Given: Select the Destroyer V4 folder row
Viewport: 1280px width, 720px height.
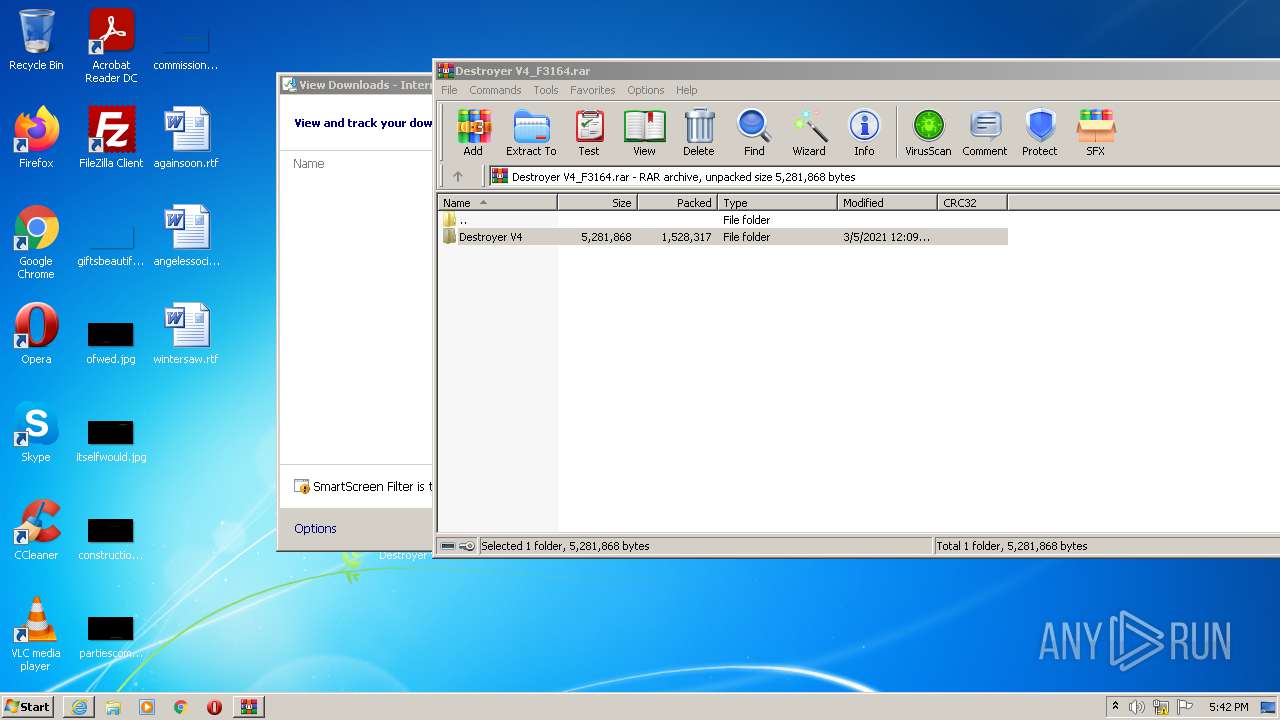Looking at the screenshot, I should coord(722,237).
